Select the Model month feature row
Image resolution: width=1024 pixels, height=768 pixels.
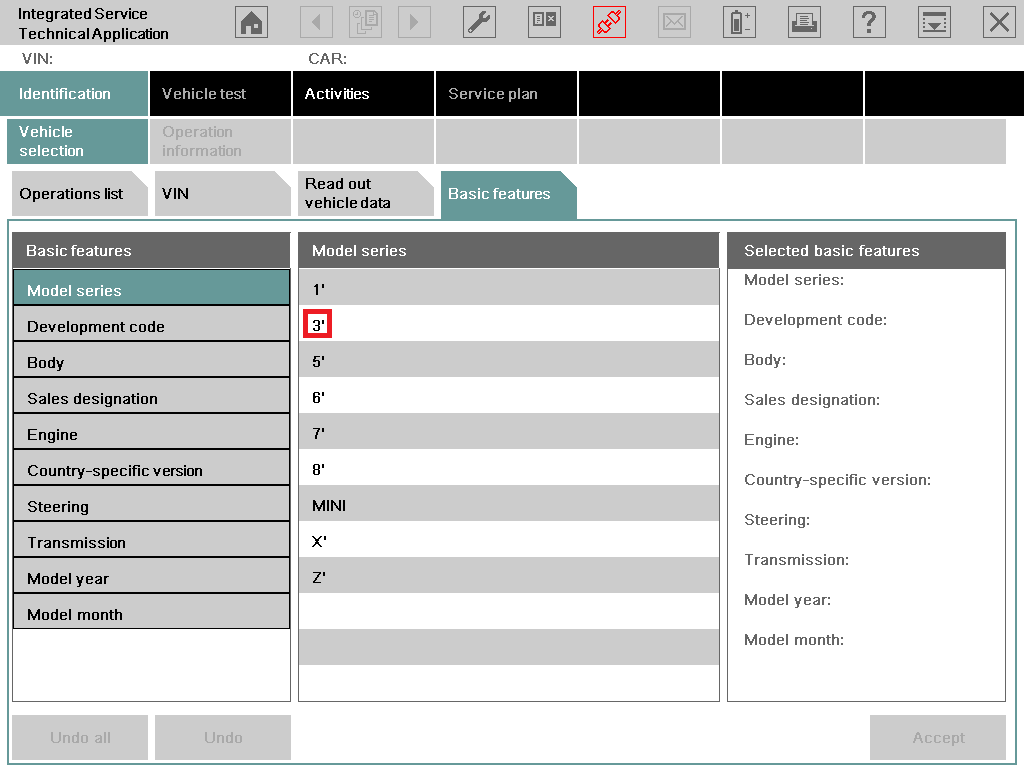point(152,611)
